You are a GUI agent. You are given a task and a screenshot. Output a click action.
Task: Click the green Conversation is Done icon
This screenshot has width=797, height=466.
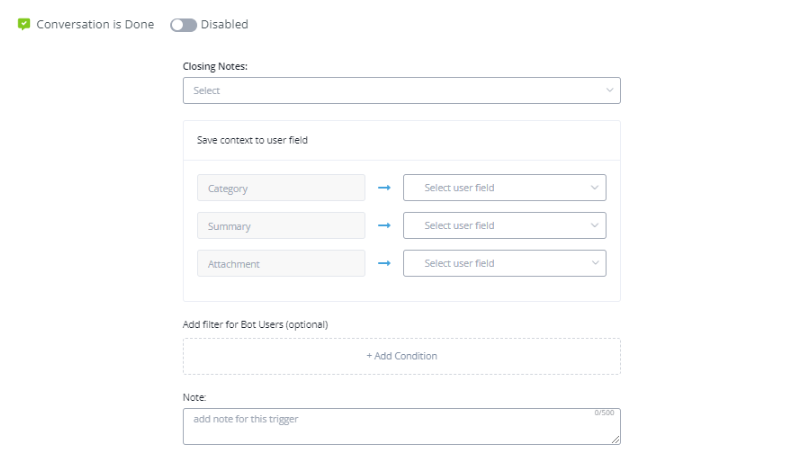[24, 24]
